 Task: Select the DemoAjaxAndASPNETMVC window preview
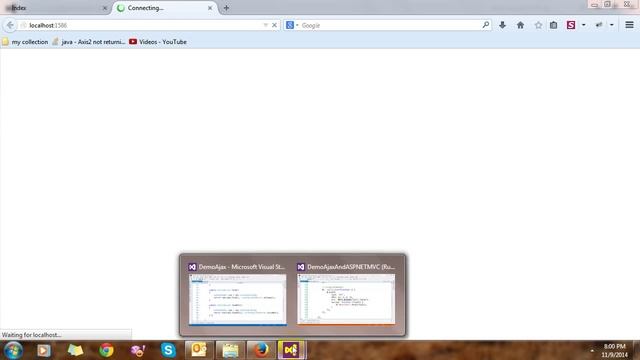[x=346, y=300]
